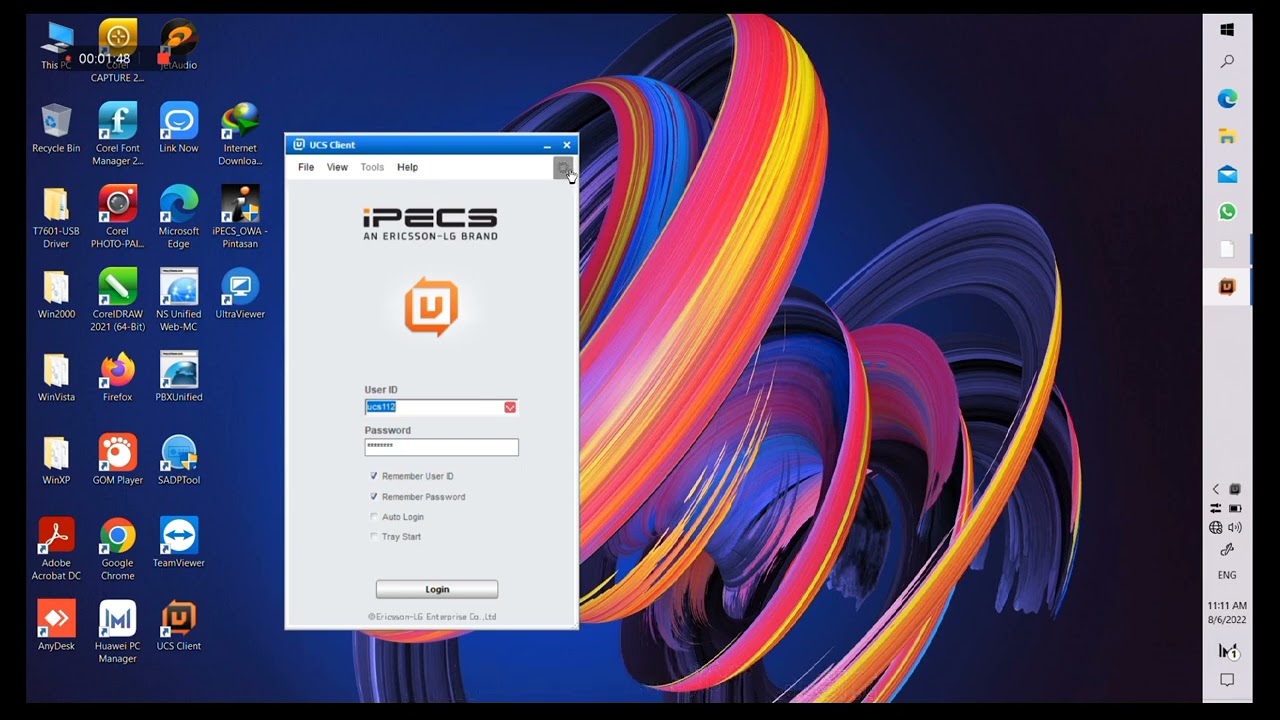Click the UCS Client taskbar icon

coord(1227,287)
